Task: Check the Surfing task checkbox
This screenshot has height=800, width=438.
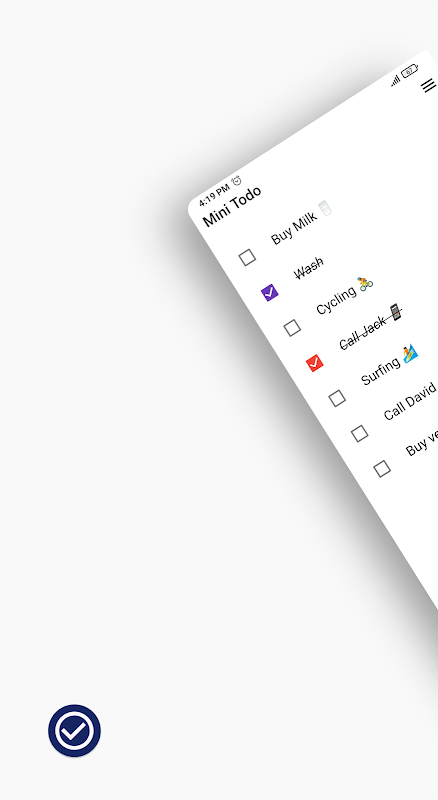Action: click(x=337, y=398)
